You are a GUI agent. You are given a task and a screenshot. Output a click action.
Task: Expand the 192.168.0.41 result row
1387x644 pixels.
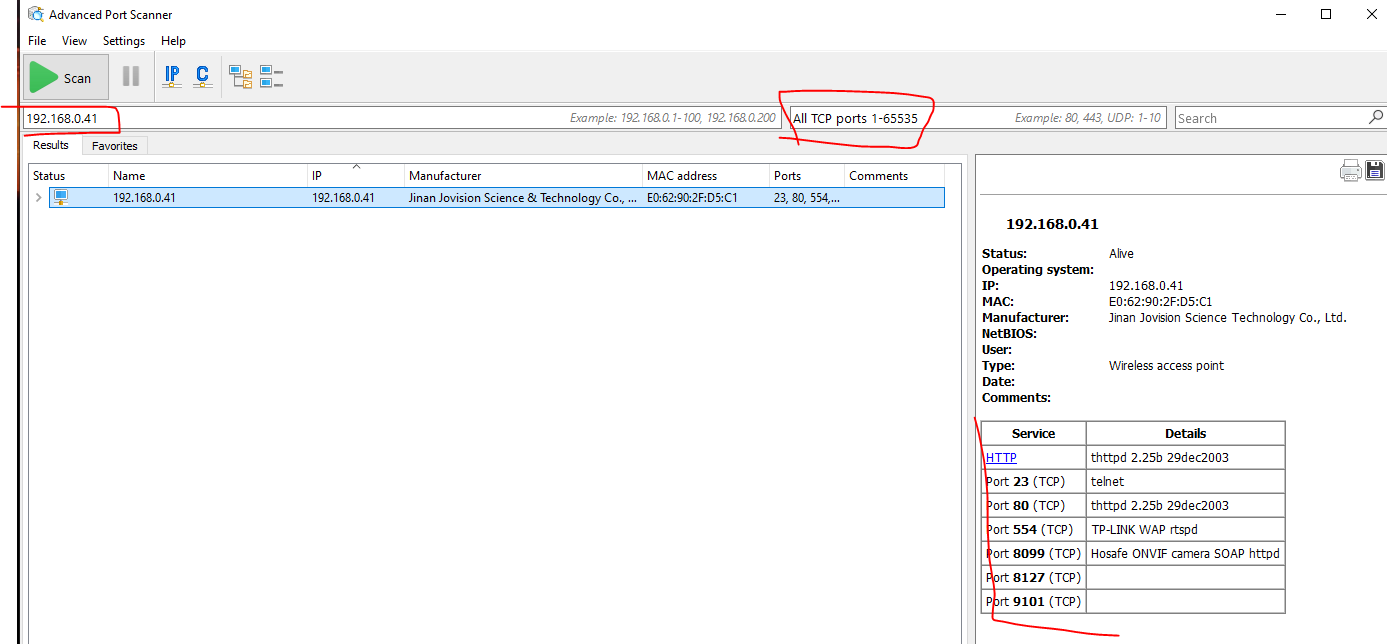click(39, 198)
